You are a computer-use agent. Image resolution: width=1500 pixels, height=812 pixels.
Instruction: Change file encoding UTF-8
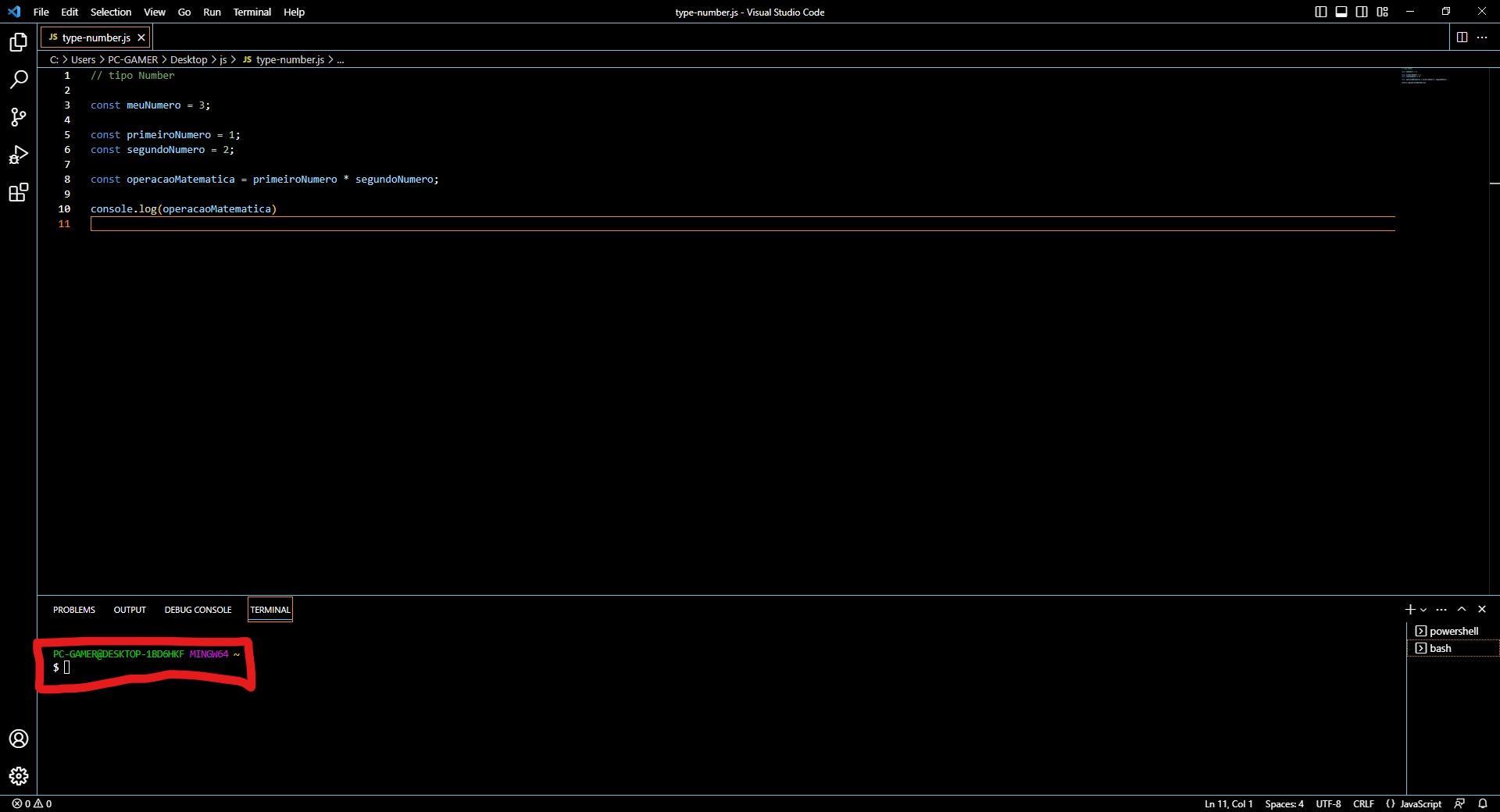(x=1328, y=803)
